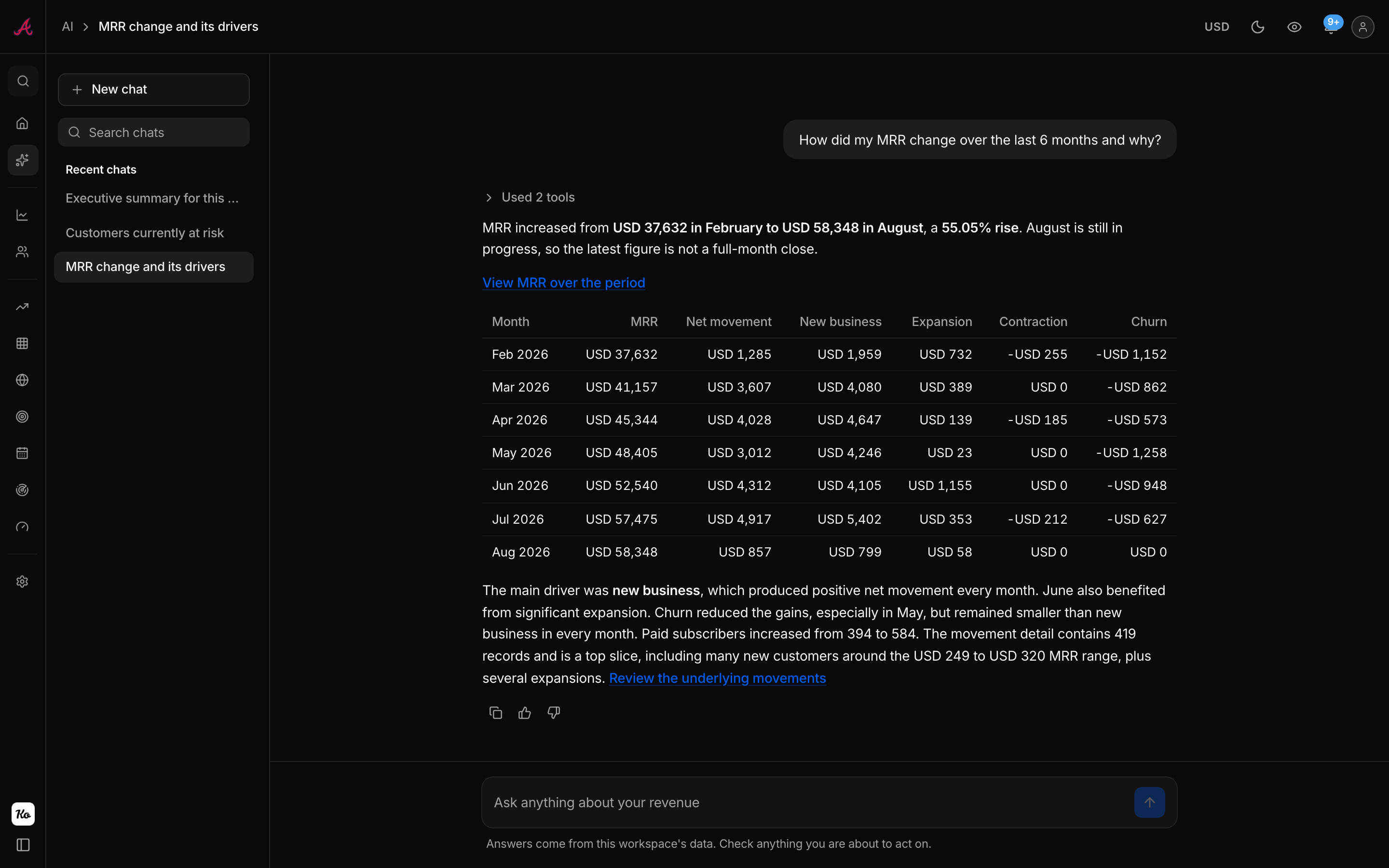
Task: Click expansion value USD 1,155
Action: (940, 486)
